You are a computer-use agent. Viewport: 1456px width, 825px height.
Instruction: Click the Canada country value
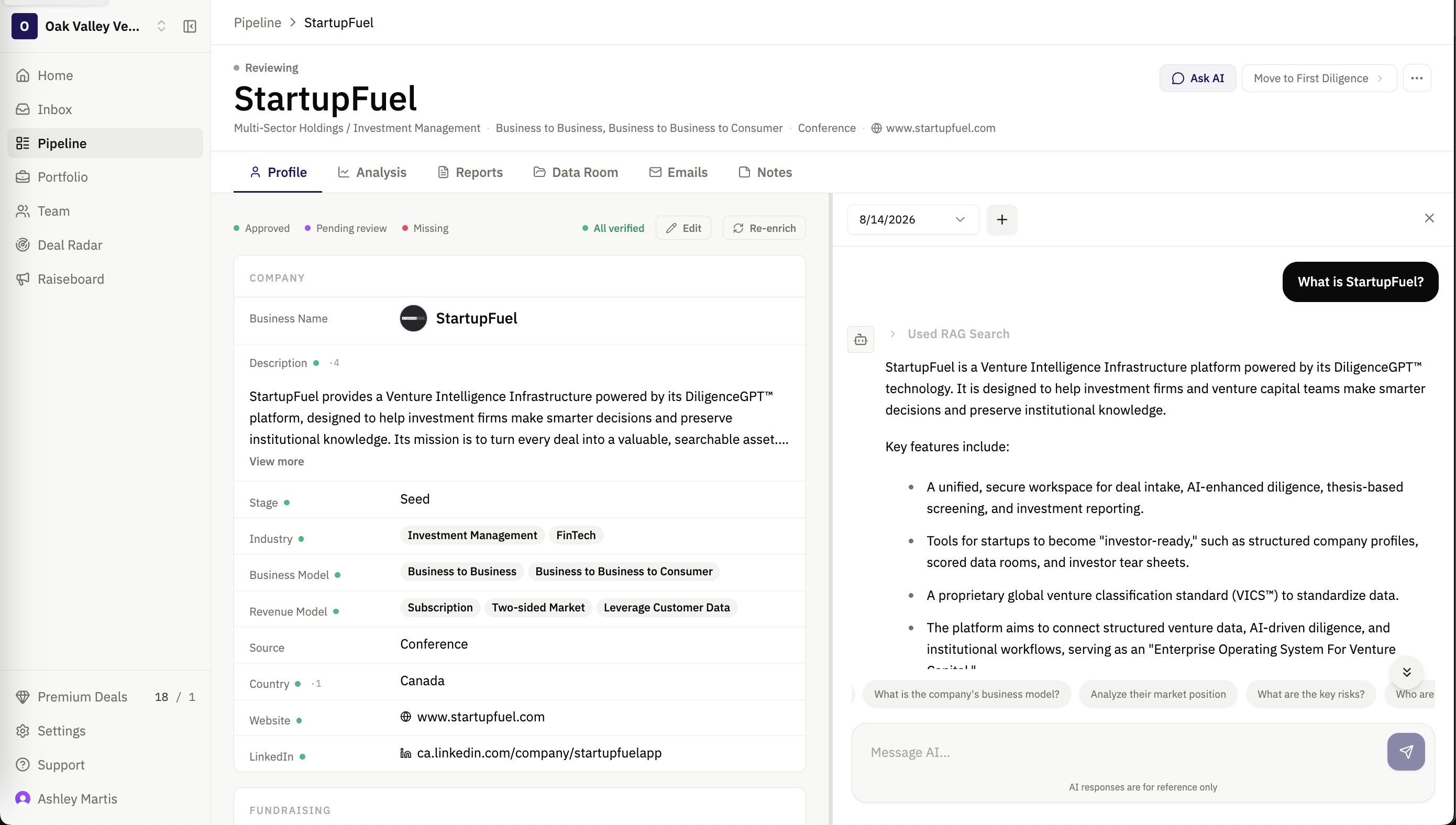[x=422, y=681]
